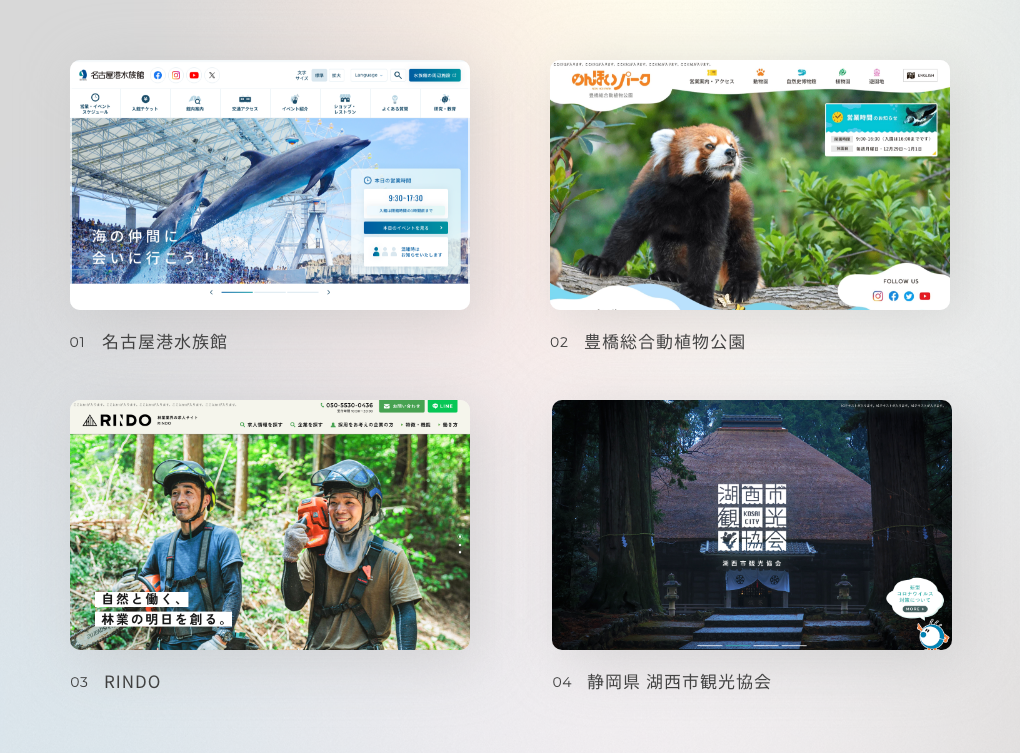Viewport: 1020px width, 753px height.
Task: Open the red panda zoo site thumbnail
Action: 750,185
